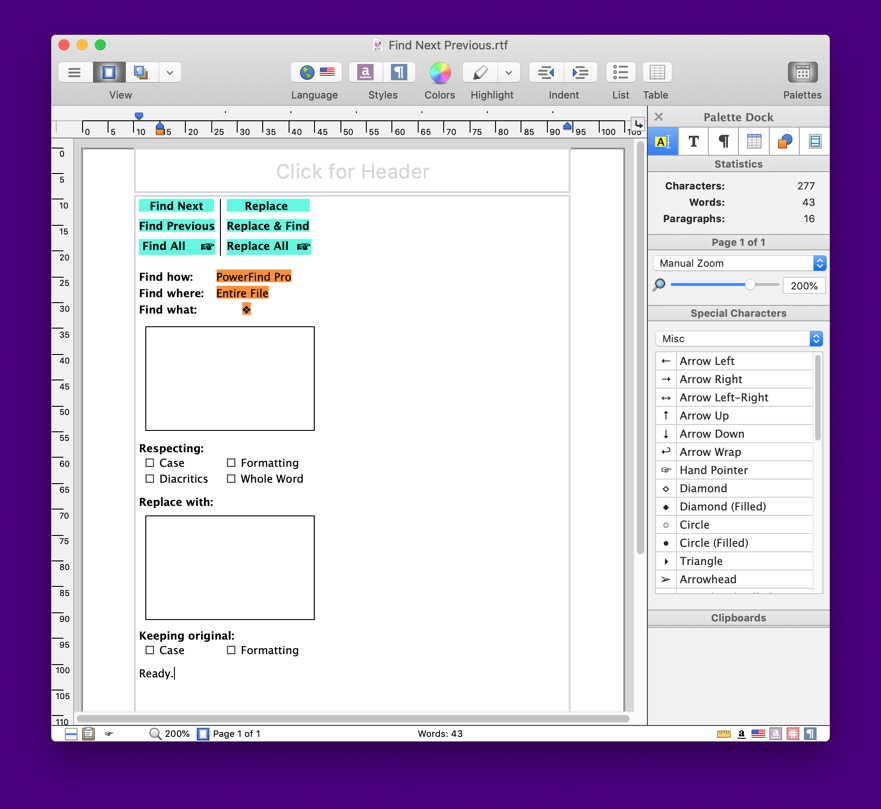Screen dimensions: 881x809
Task: Increase indent with right indent icon
Action: tap(580, 73)
